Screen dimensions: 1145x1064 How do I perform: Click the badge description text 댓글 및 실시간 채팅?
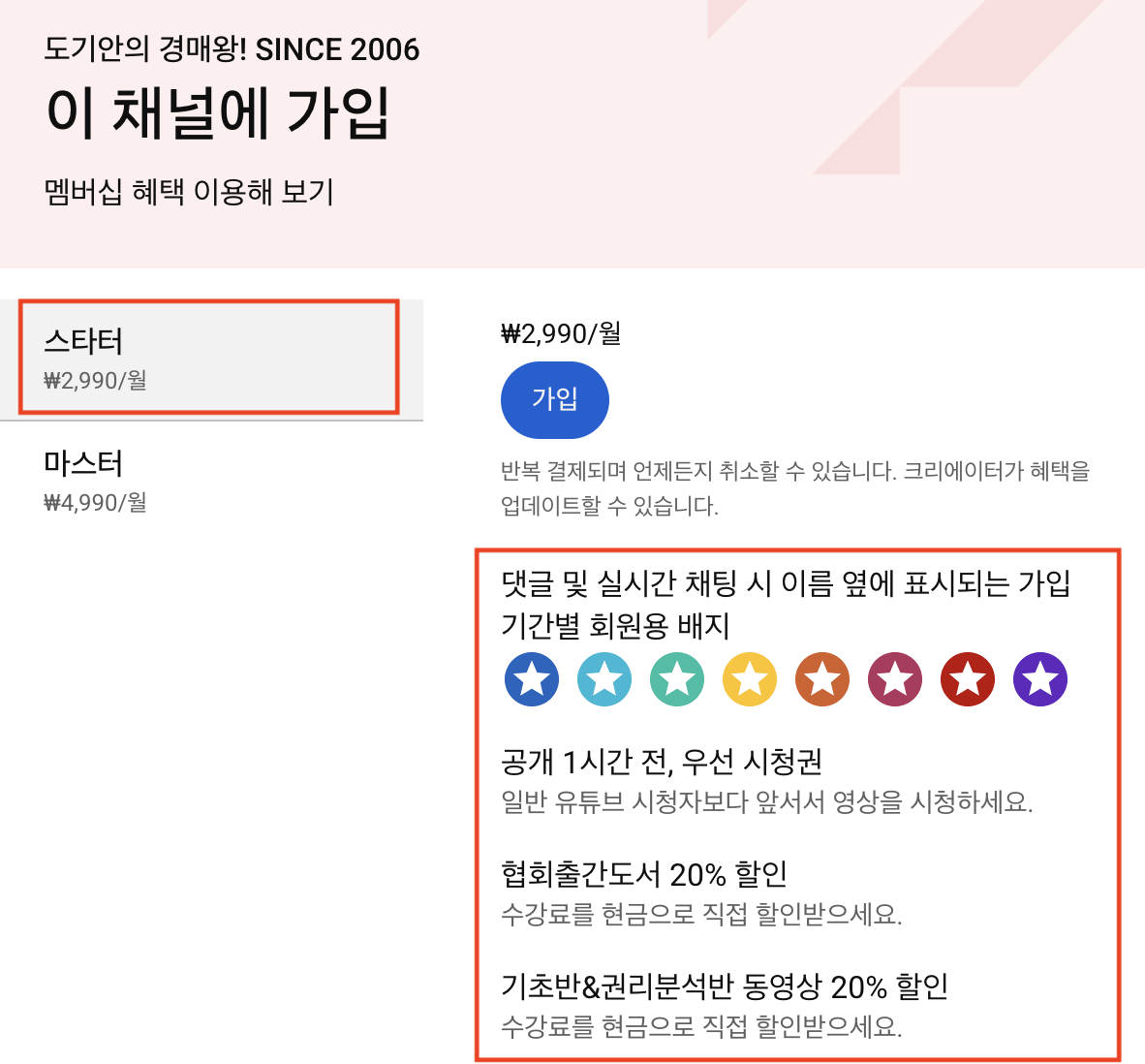pos(786,604)
